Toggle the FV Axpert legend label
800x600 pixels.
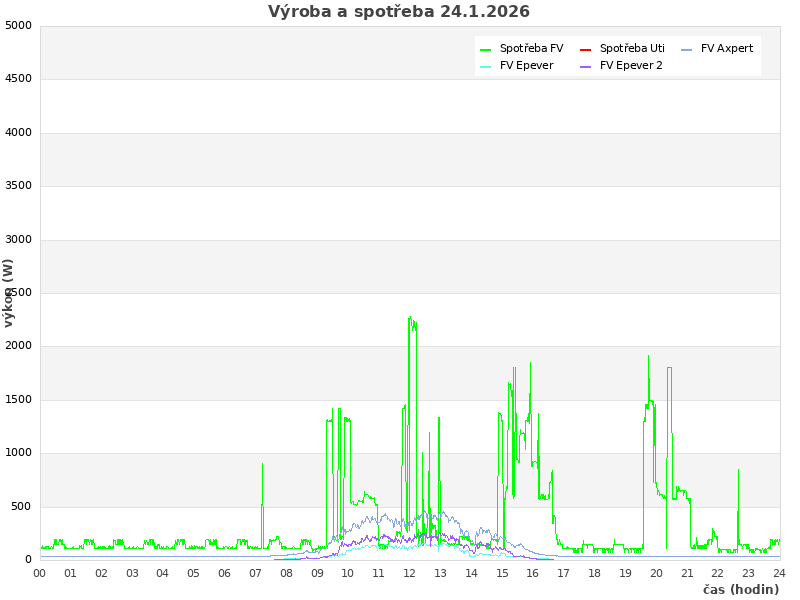click(727, 48)
